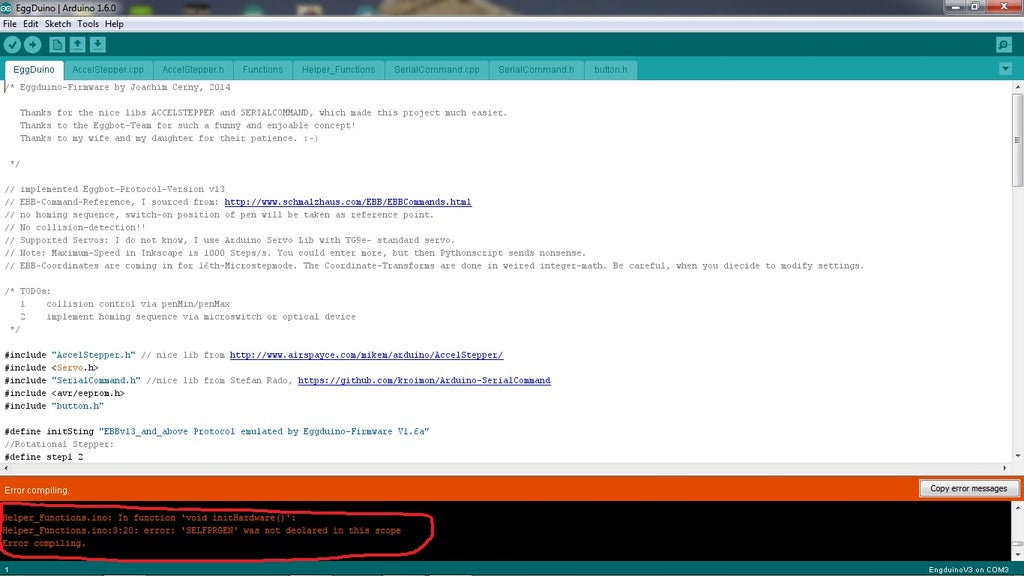The width and height of the screenshot is (1024, 576).
Task: Click the editor scroll up arrow
Action: (1017, 87)
